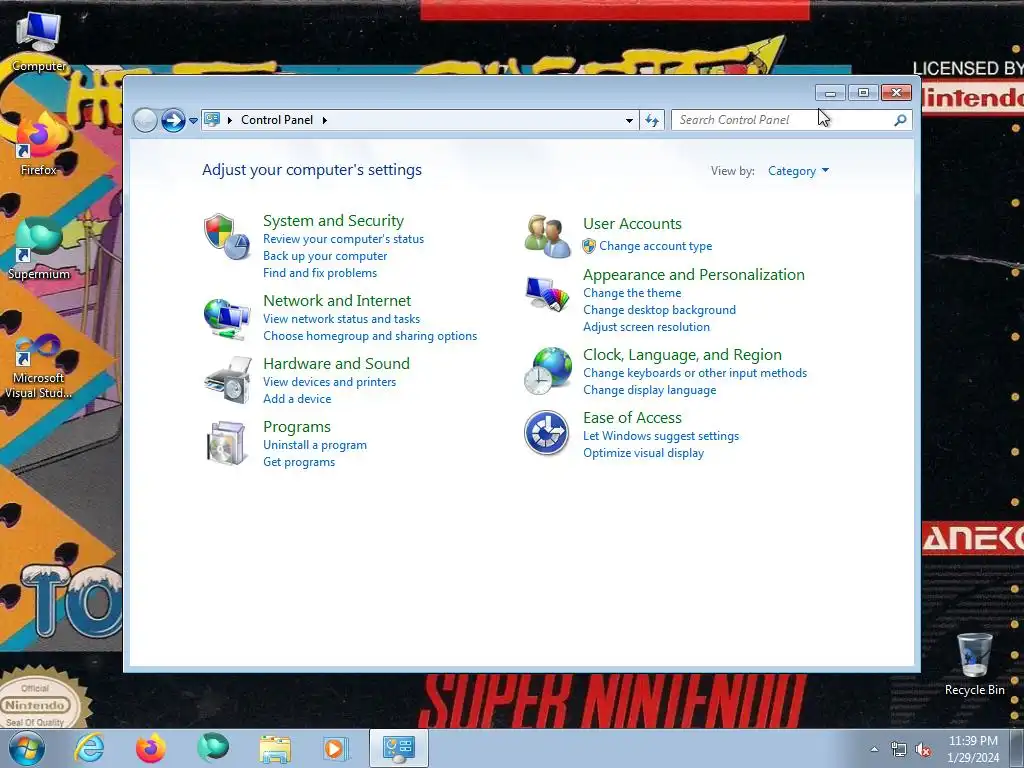Viewport: 1024px width, 768px height.
Task: Click the muted volume tray icon
Action: [x=923, y=750]
